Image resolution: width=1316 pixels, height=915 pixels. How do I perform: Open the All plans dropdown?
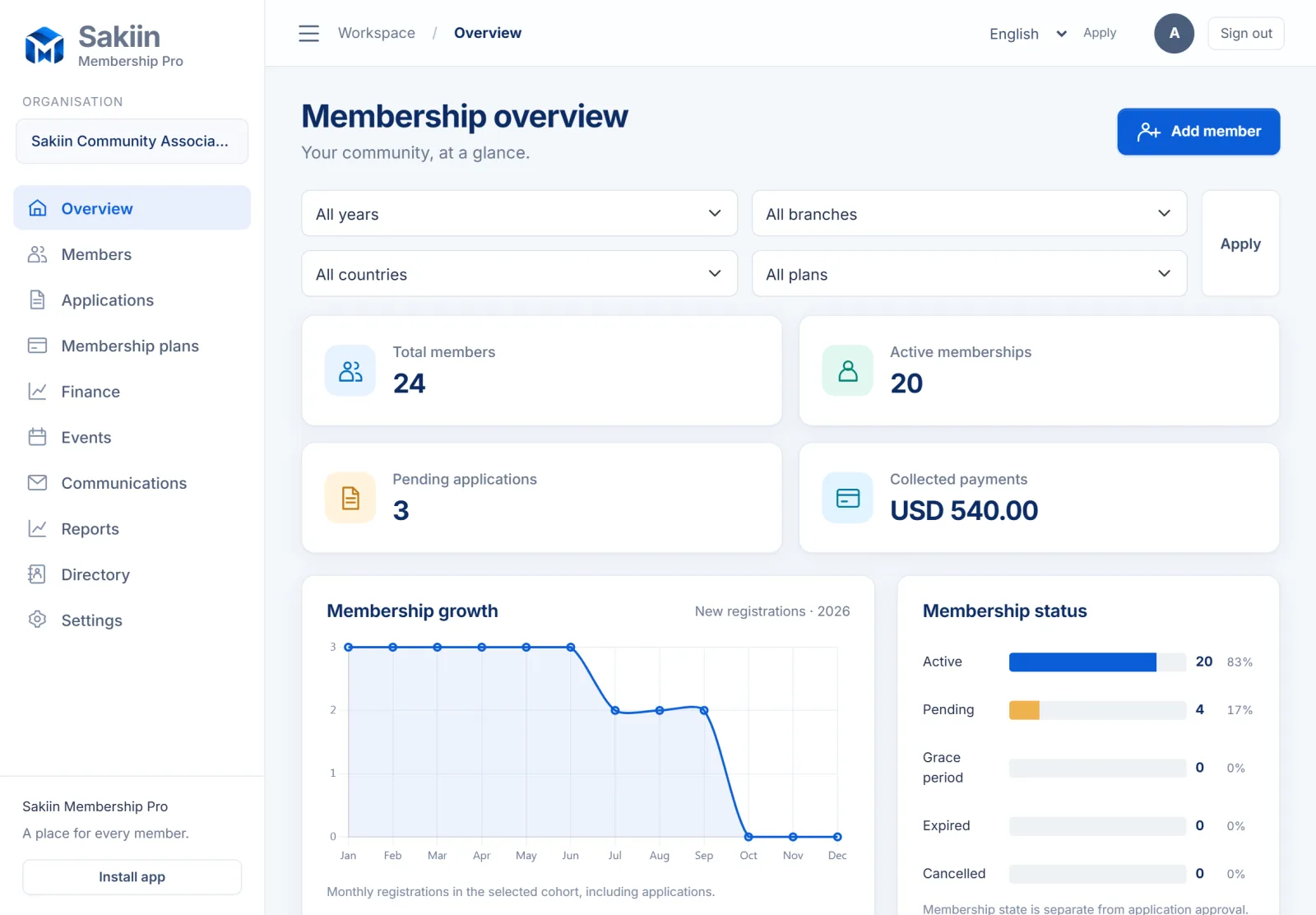969,274
